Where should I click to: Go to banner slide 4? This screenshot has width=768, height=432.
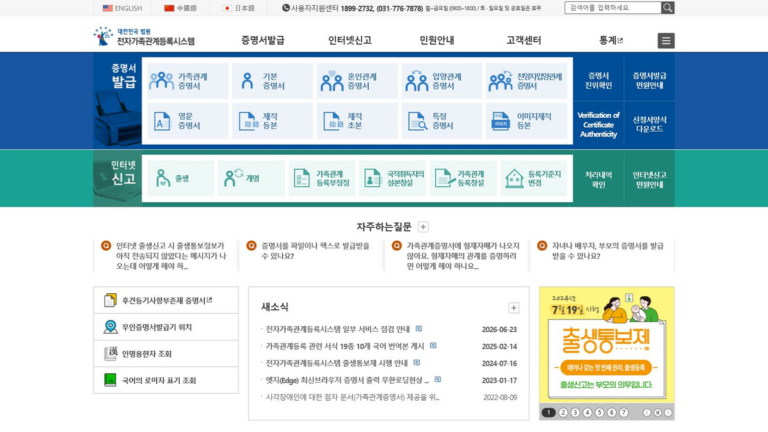587,412
